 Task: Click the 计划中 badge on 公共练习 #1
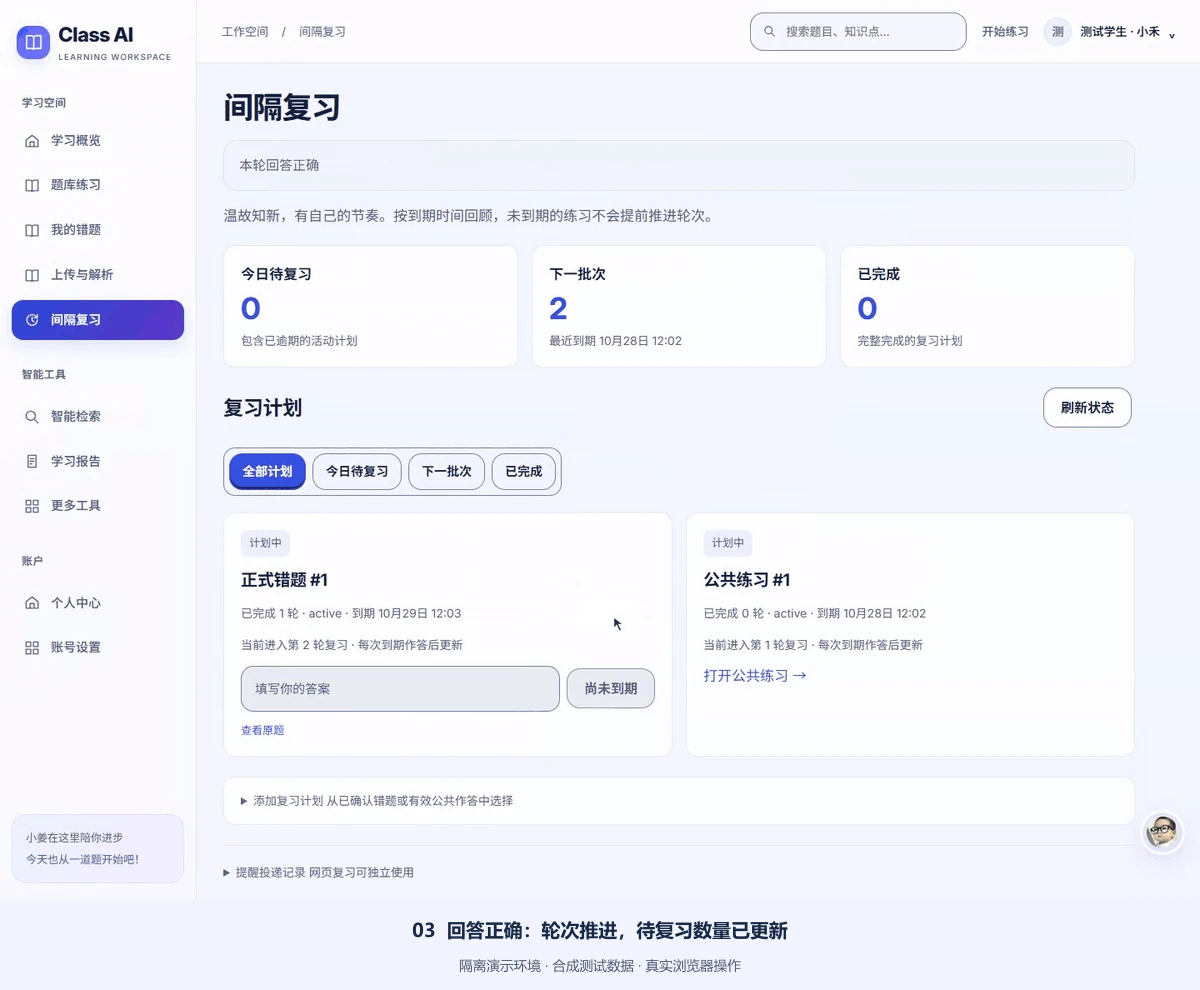(728, 543)
